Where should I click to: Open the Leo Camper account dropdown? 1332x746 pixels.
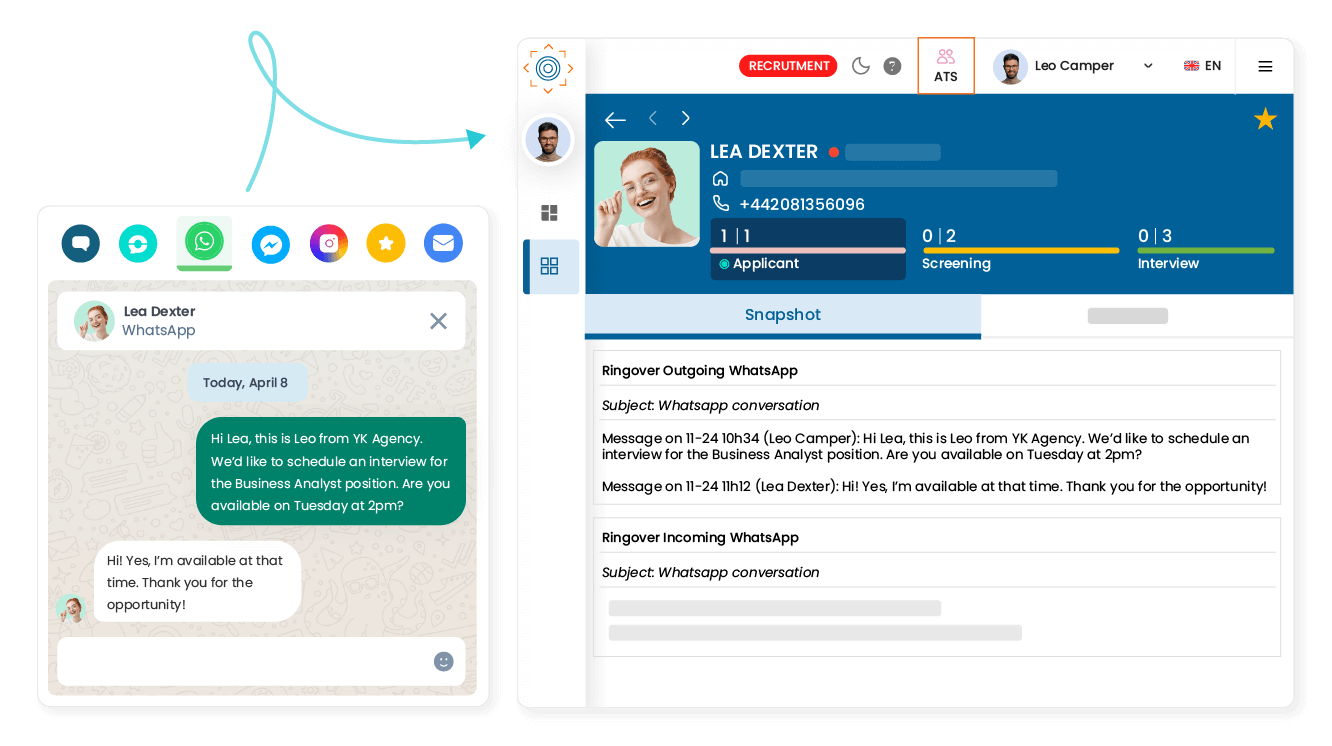(x=1074, y=65)
